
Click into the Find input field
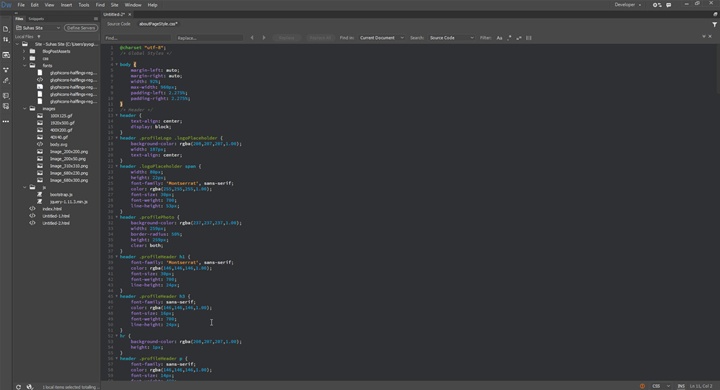[137, 38]
